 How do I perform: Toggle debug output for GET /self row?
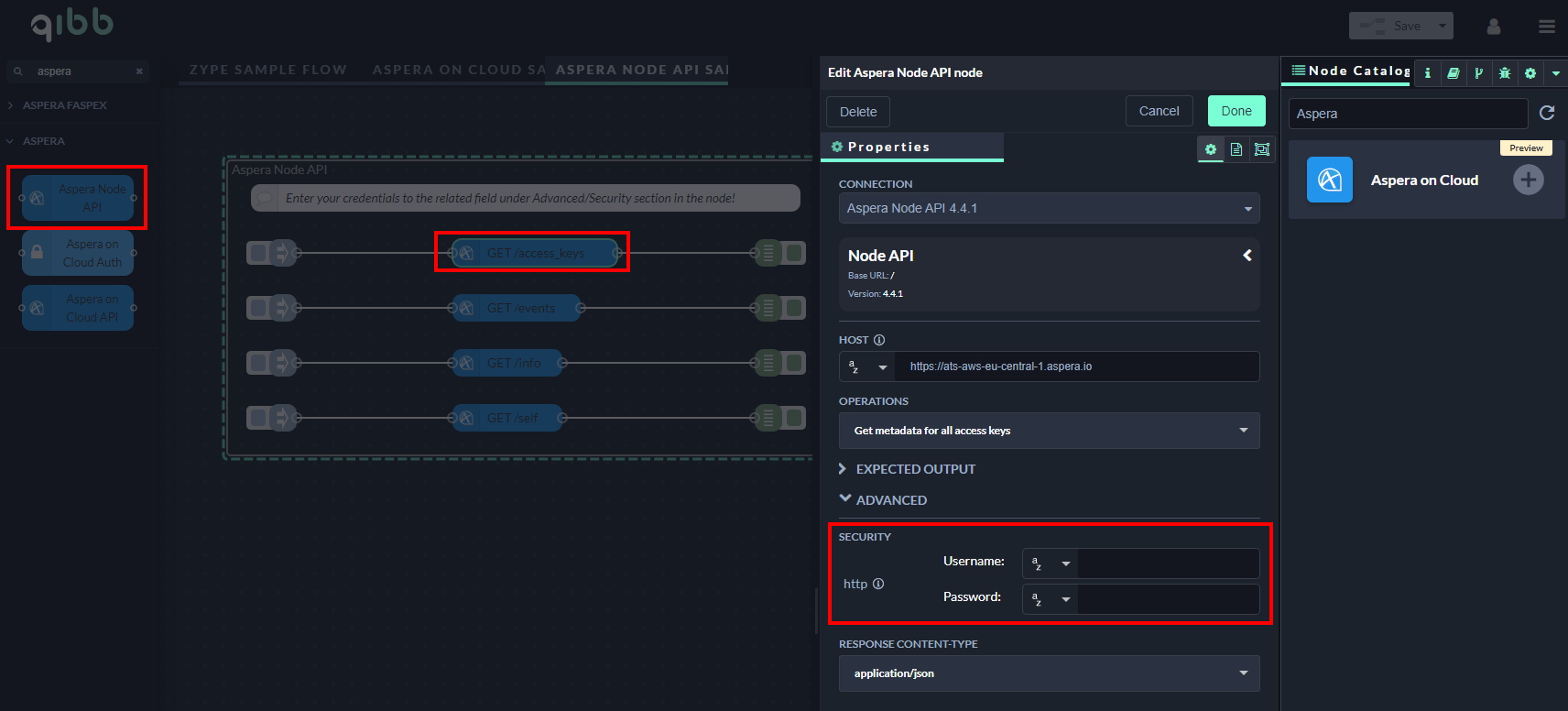click(x=794, y=418)
